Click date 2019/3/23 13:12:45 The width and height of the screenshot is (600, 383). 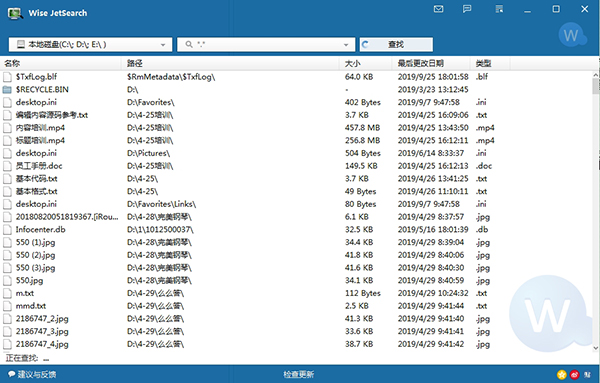[433, 90]
